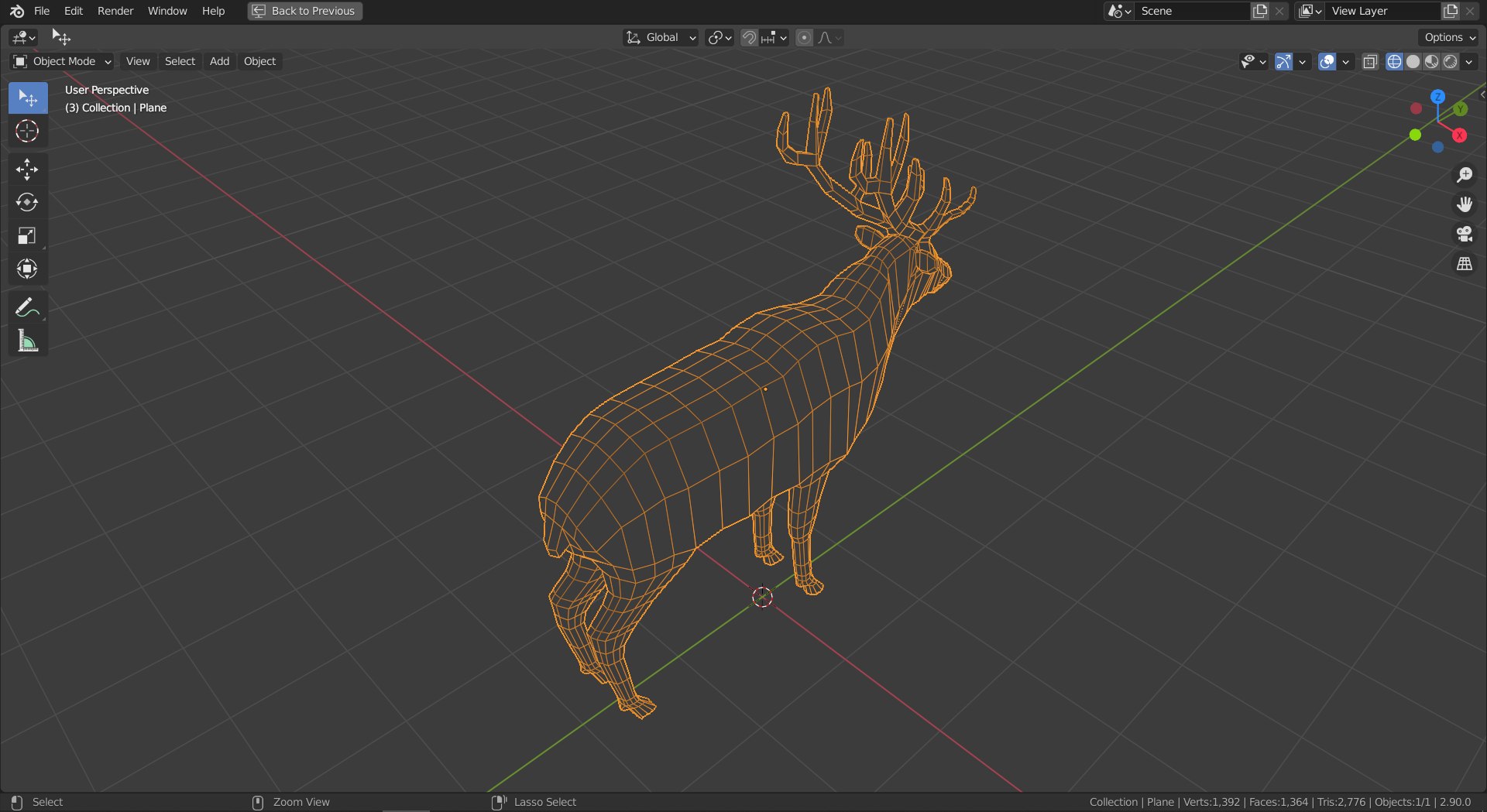
Task: Open object visibility/selectability dropdown
Action: pyautogui.click(x=1253, y=61)
